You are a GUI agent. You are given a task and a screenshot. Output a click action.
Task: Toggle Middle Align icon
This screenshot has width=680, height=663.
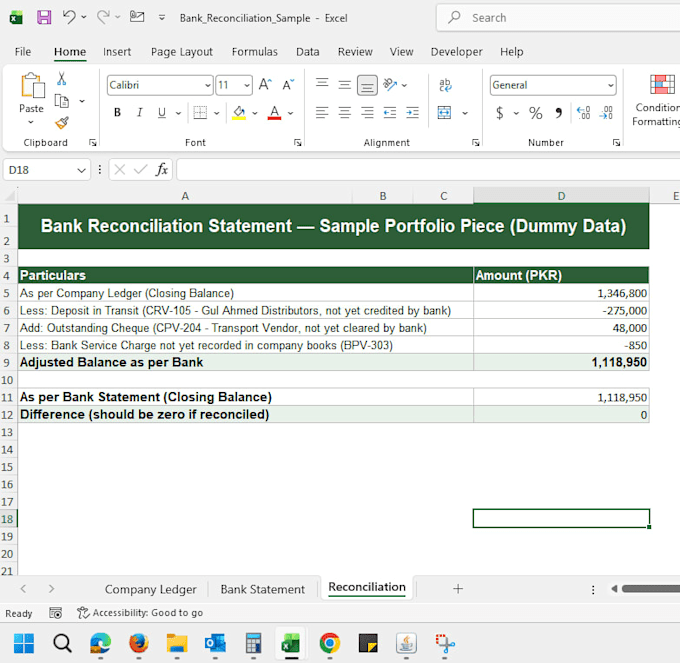point(345,84)
